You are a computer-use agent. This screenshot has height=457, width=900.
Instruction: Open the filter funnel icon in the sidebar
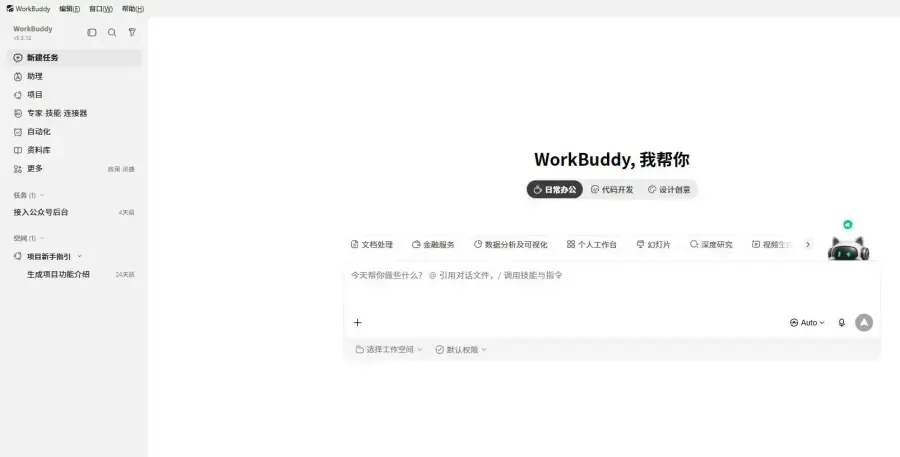(x=132, y=33)
